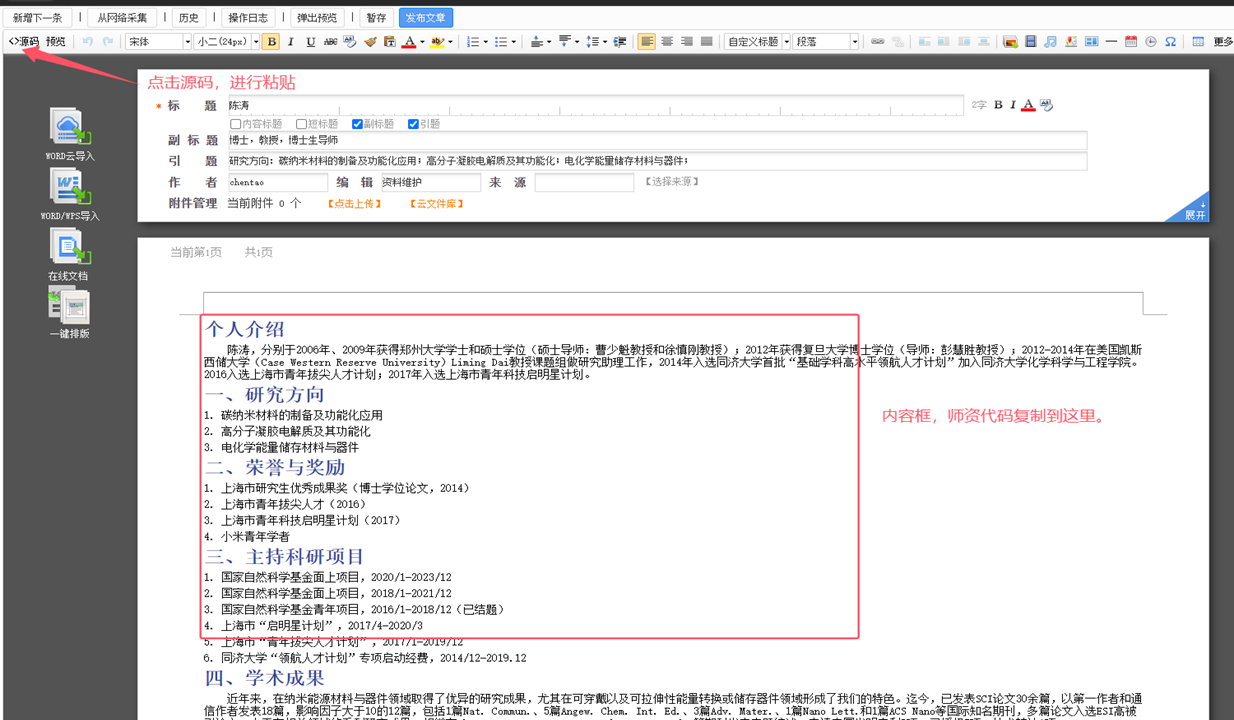Insert a table using the table icon
This screenshot has width=1234, height=720.
[1198, 42]
